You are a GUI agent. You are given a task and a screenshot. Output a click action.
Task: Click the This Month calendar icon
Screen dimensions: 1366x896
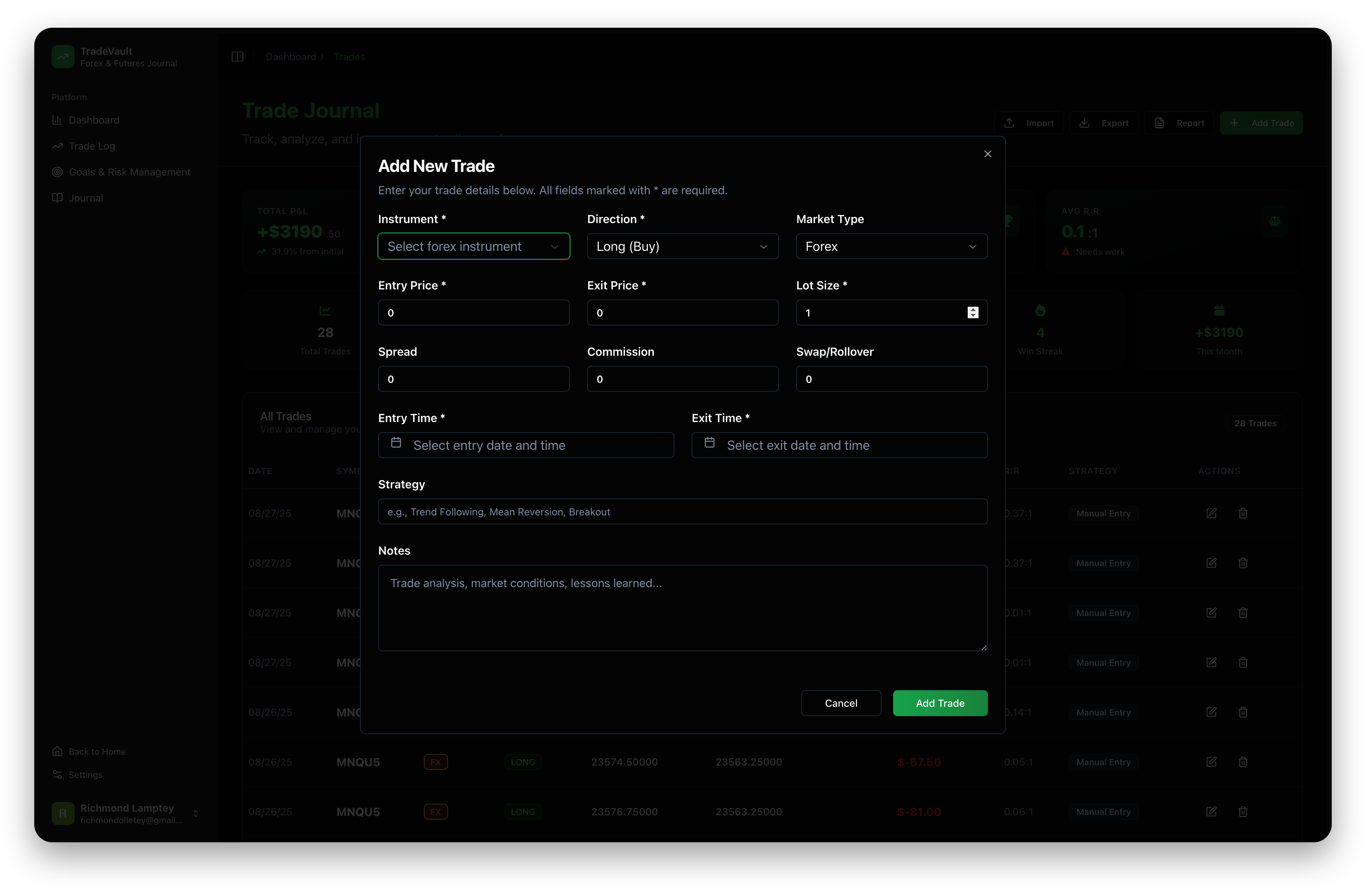[1219, 311]
